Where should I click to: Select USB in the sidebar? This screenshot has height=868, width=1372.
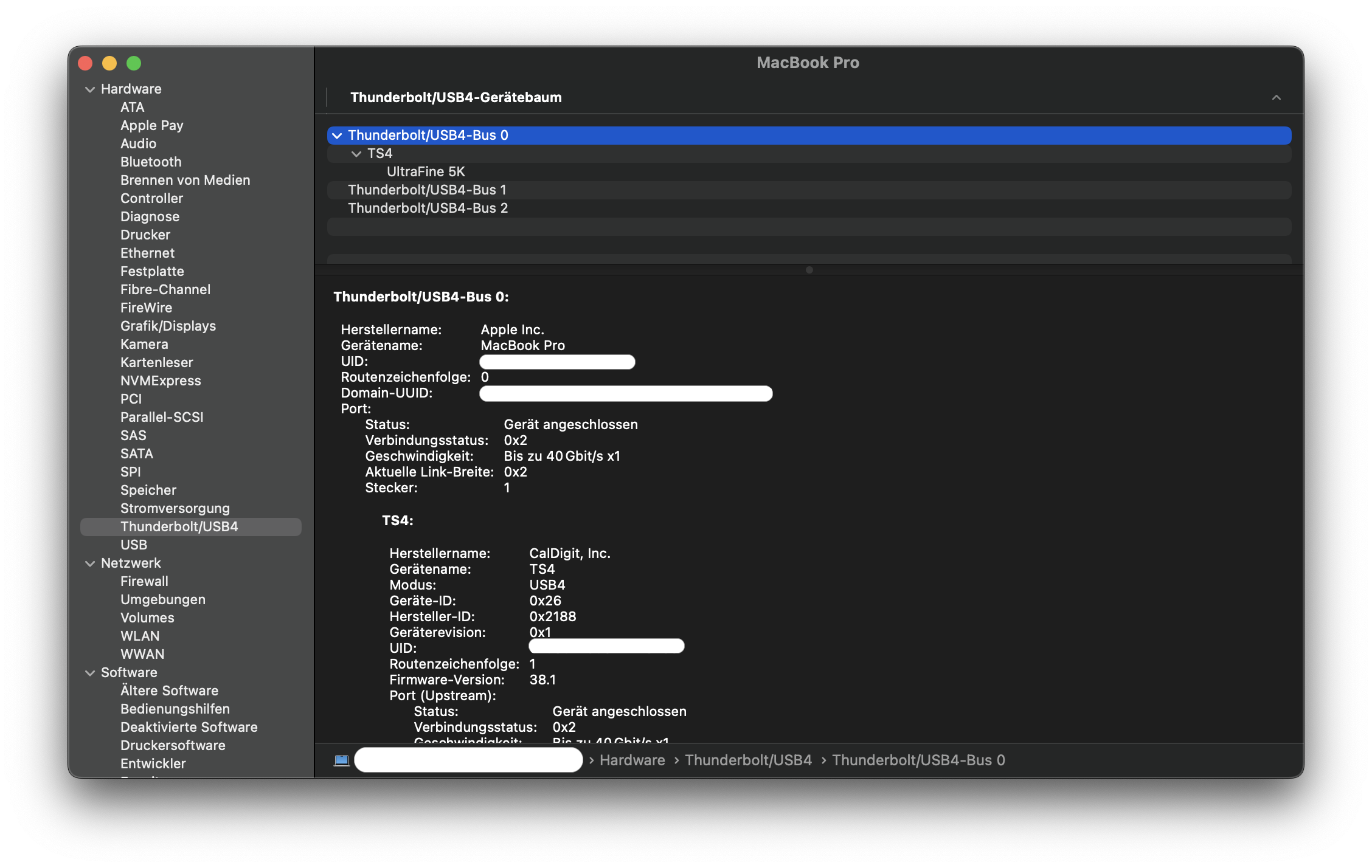tap(134, 545)
